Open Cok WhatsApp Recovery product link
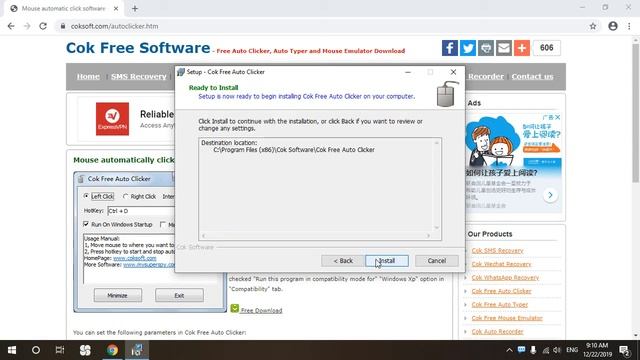Screen dimensions: 640x360 coord(505,278)
